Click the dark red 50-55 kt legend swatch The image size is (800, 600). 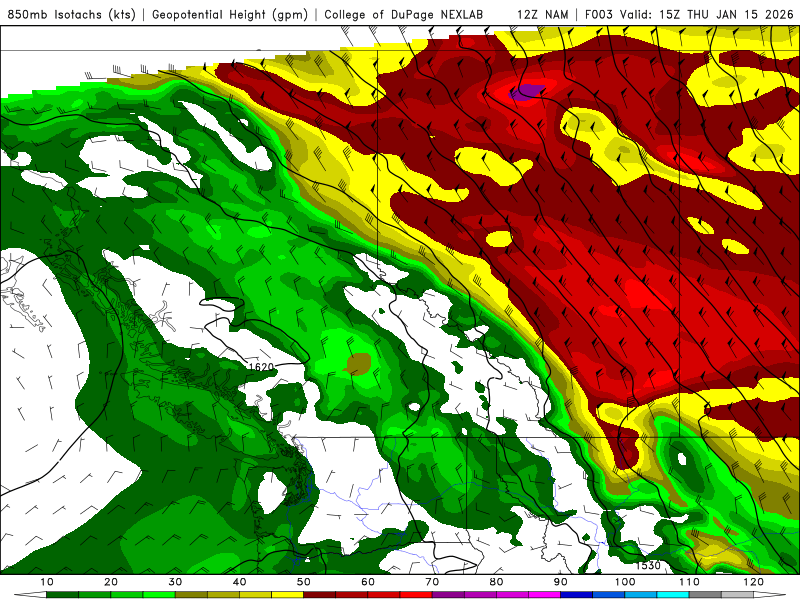click(x=319, y=595)
